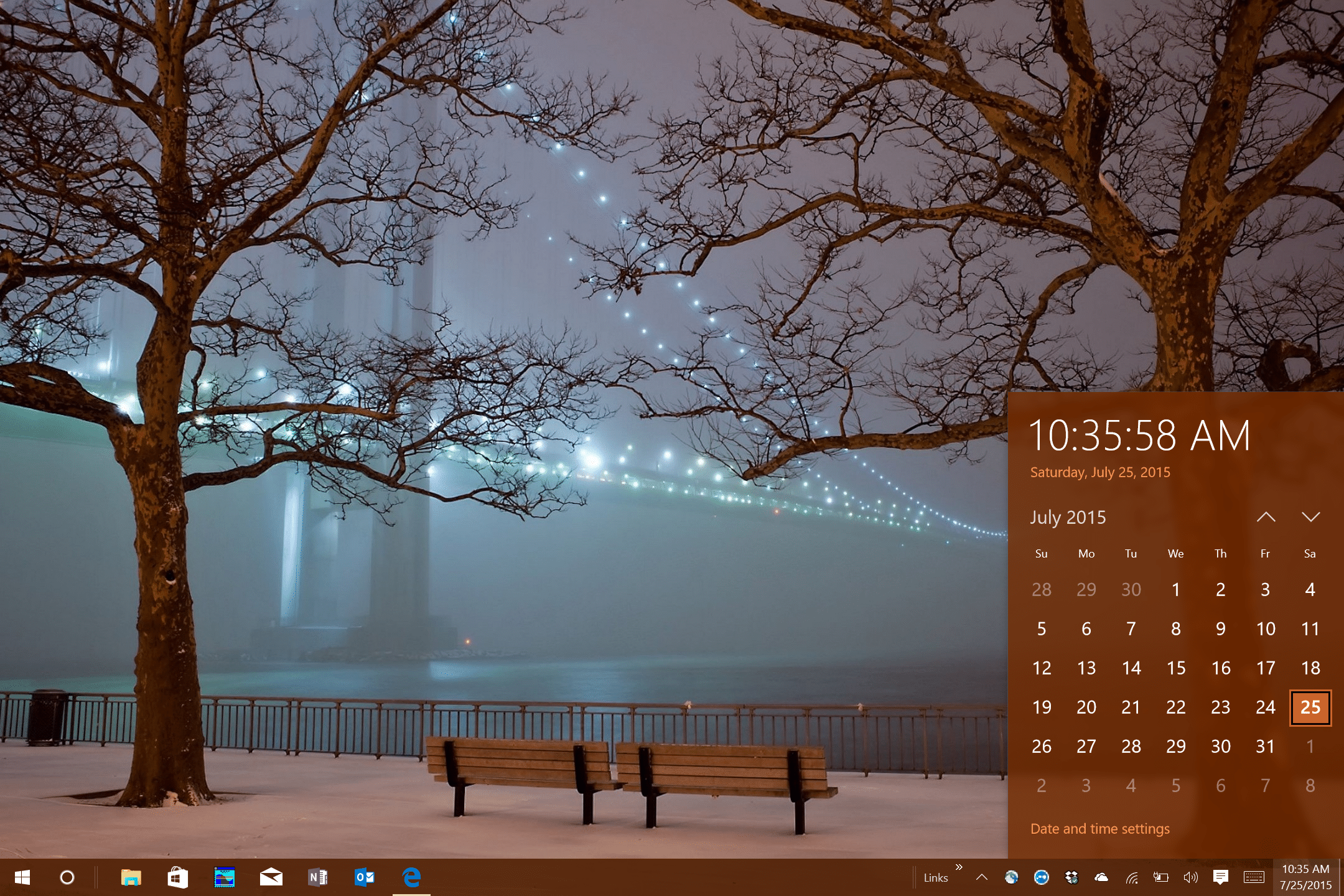
Task: Click the taskbar clock showing 10:35 AM
Action: point(1305,877)
